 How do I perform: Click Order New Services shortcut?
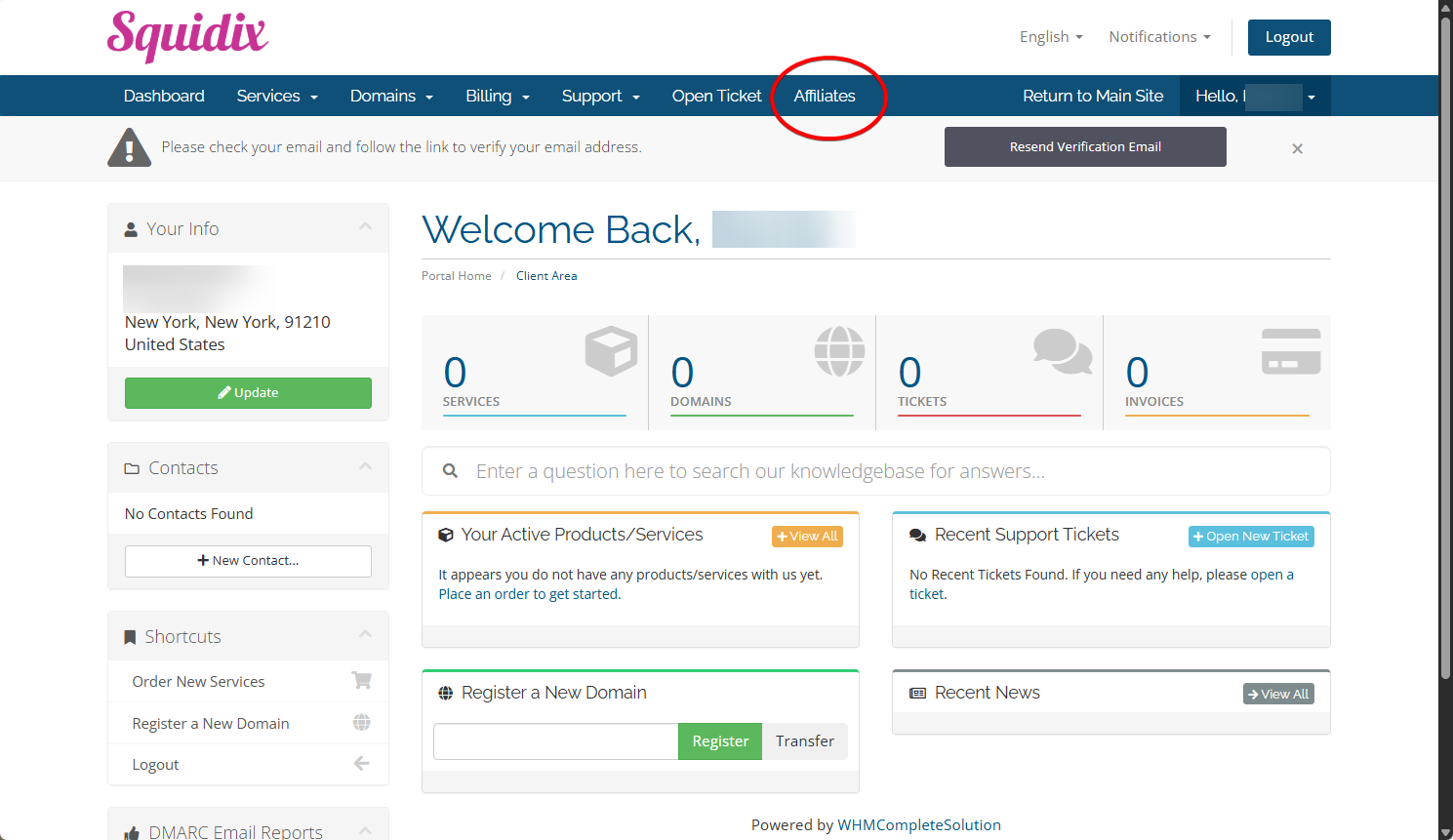248,682
